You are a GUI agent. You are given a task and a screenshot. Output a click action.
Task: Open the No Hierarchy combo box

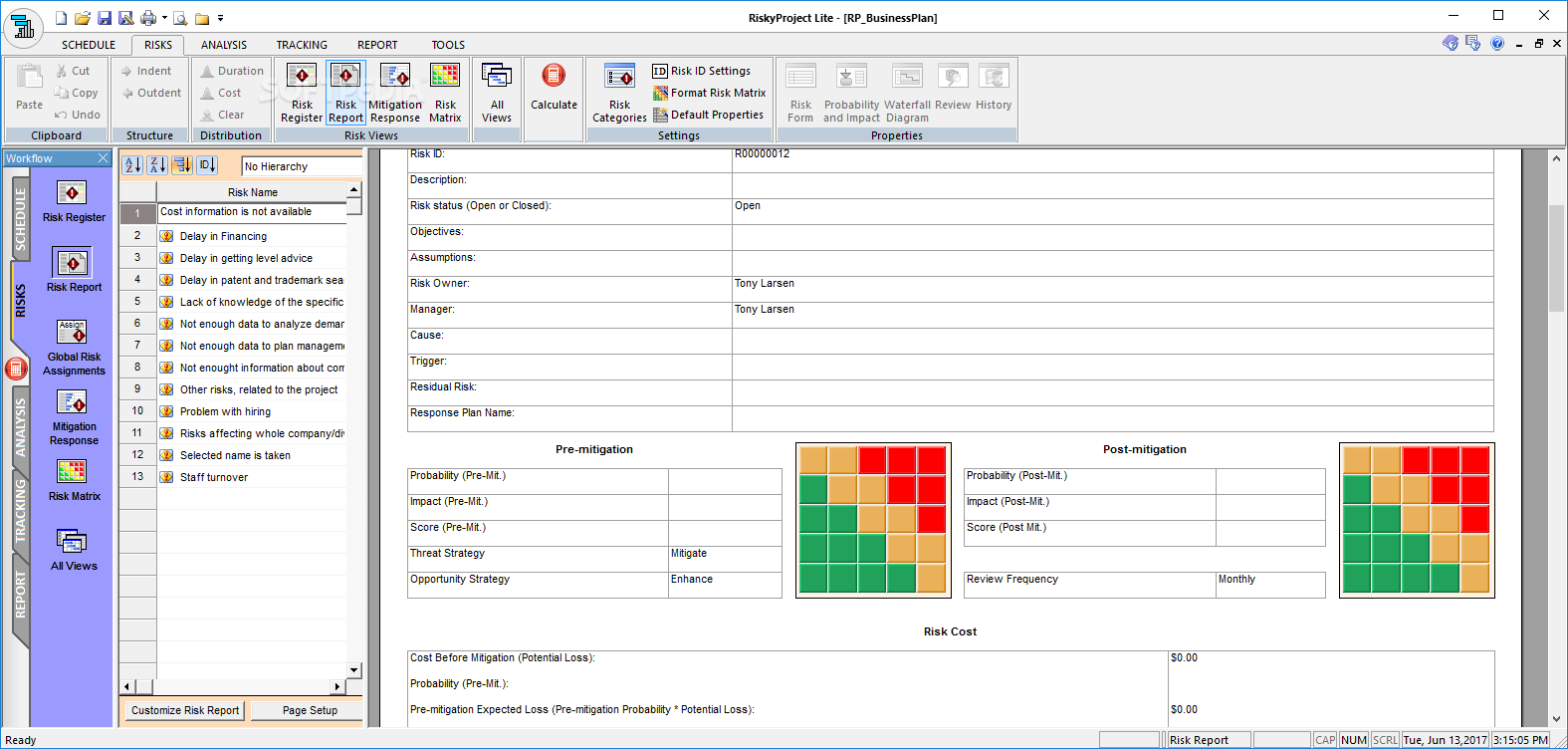(x=302, y=166)
